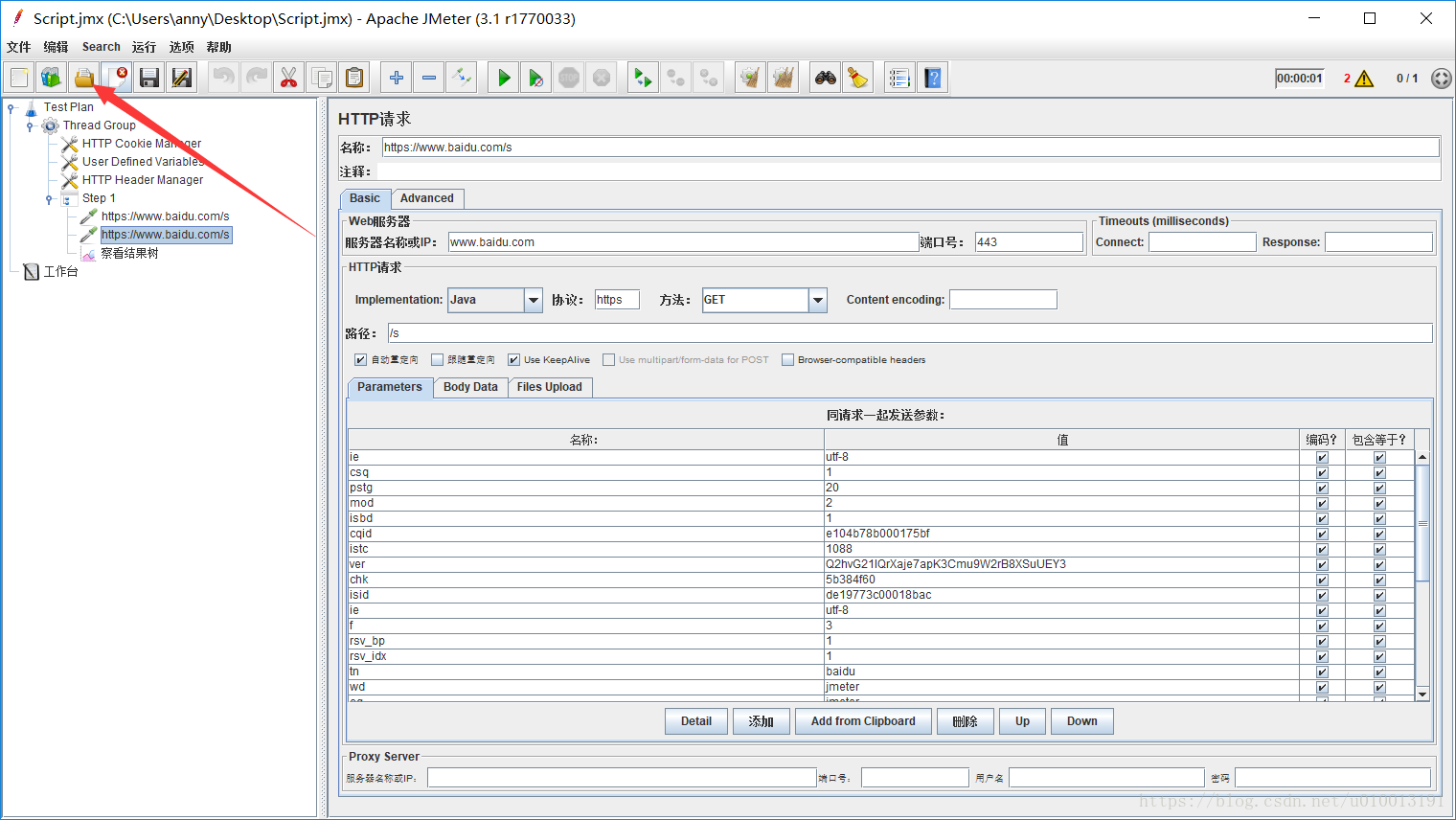The image size is (1456, 820).
Task: Click the Cut scissors icon
Action: pyautogui.click(x=288, y=78)
